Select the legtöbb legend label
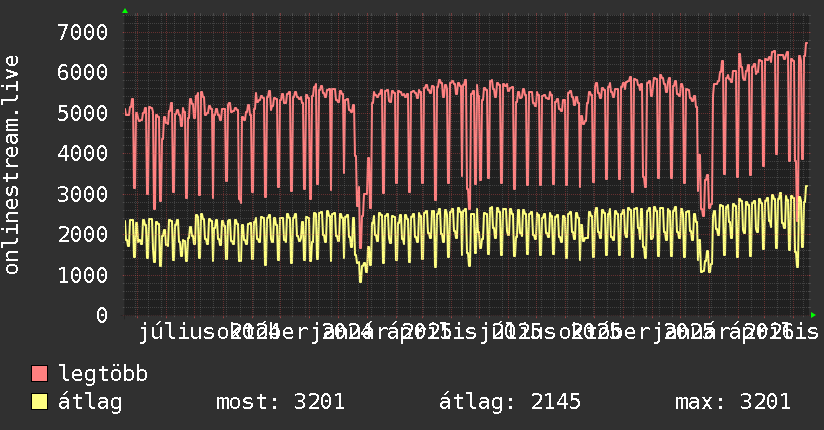 [x=103, y=373]
